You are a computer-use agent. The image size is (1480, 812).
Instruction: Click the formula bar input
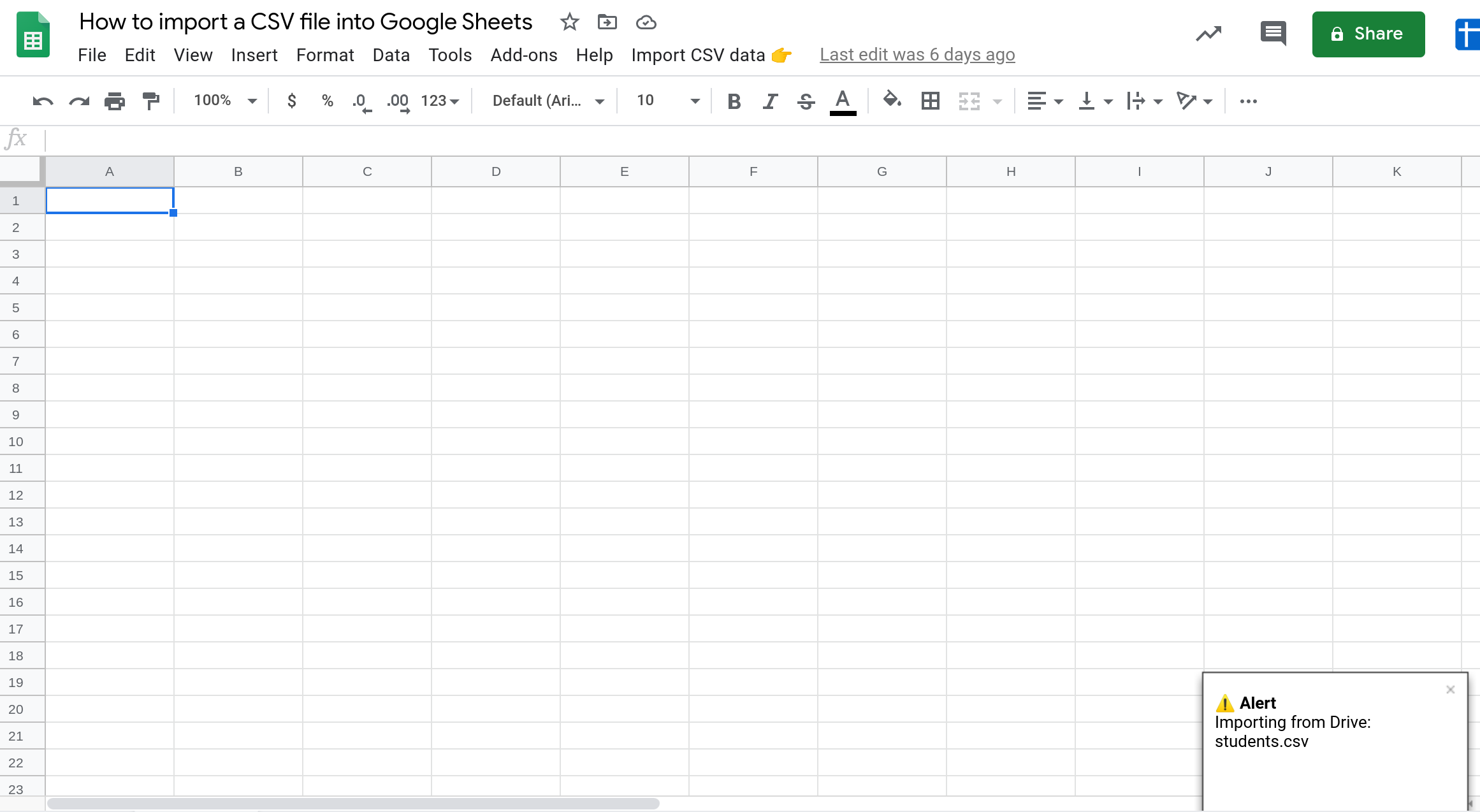click(762, 140)
